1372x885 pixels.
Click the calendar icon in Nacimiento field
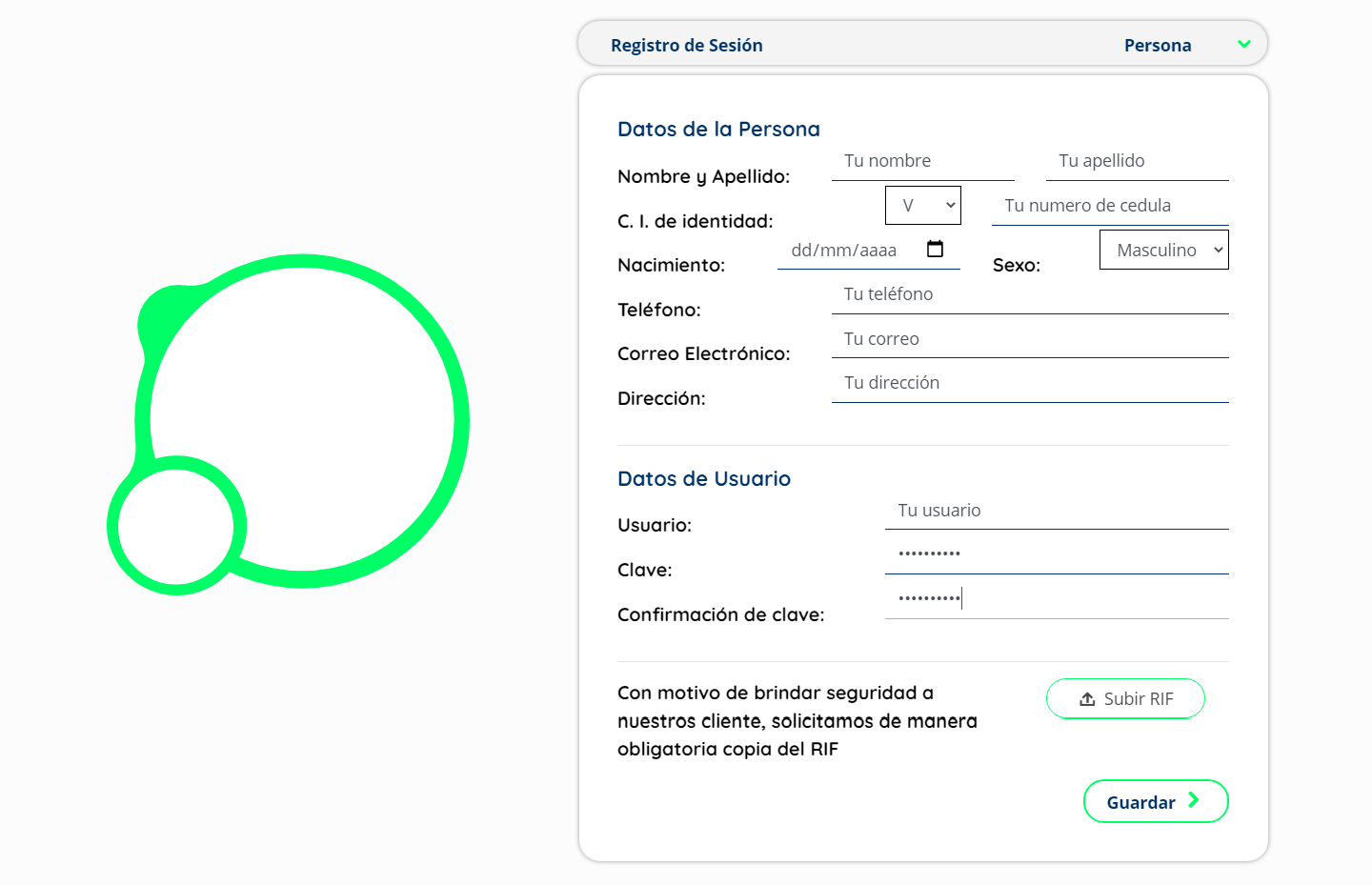point(935,250)
